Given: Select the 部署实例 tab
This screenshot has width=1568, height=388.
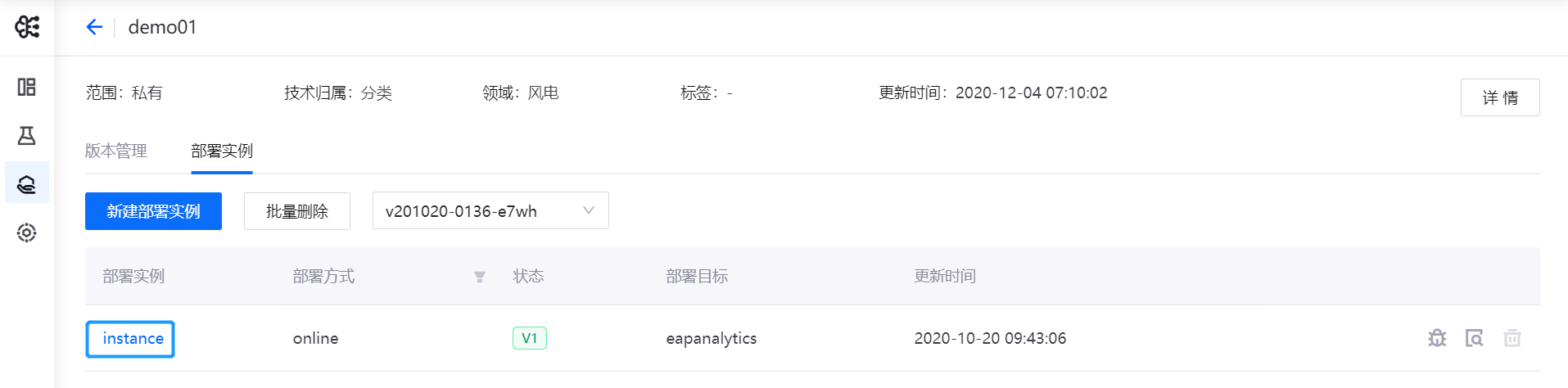Looking at the screenshot, I should pos(222,151).
